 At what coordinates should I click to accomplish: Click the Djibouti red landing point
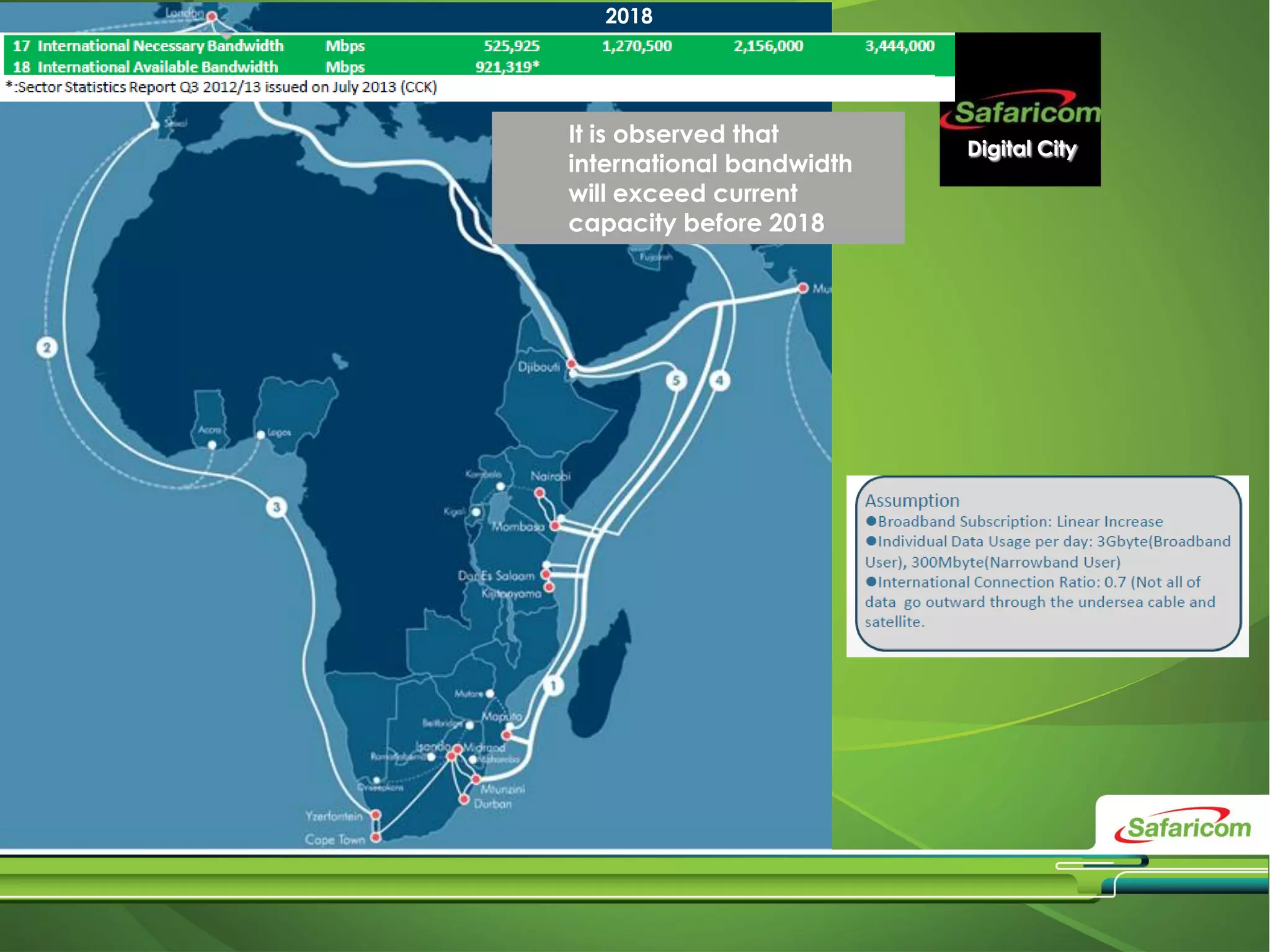point(572,364)
